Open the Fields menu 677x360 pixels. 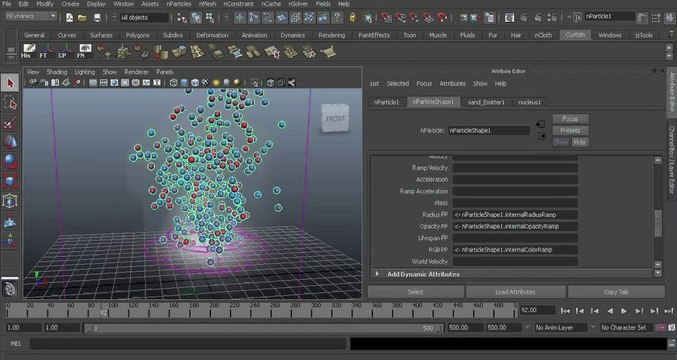pos(323,4)
